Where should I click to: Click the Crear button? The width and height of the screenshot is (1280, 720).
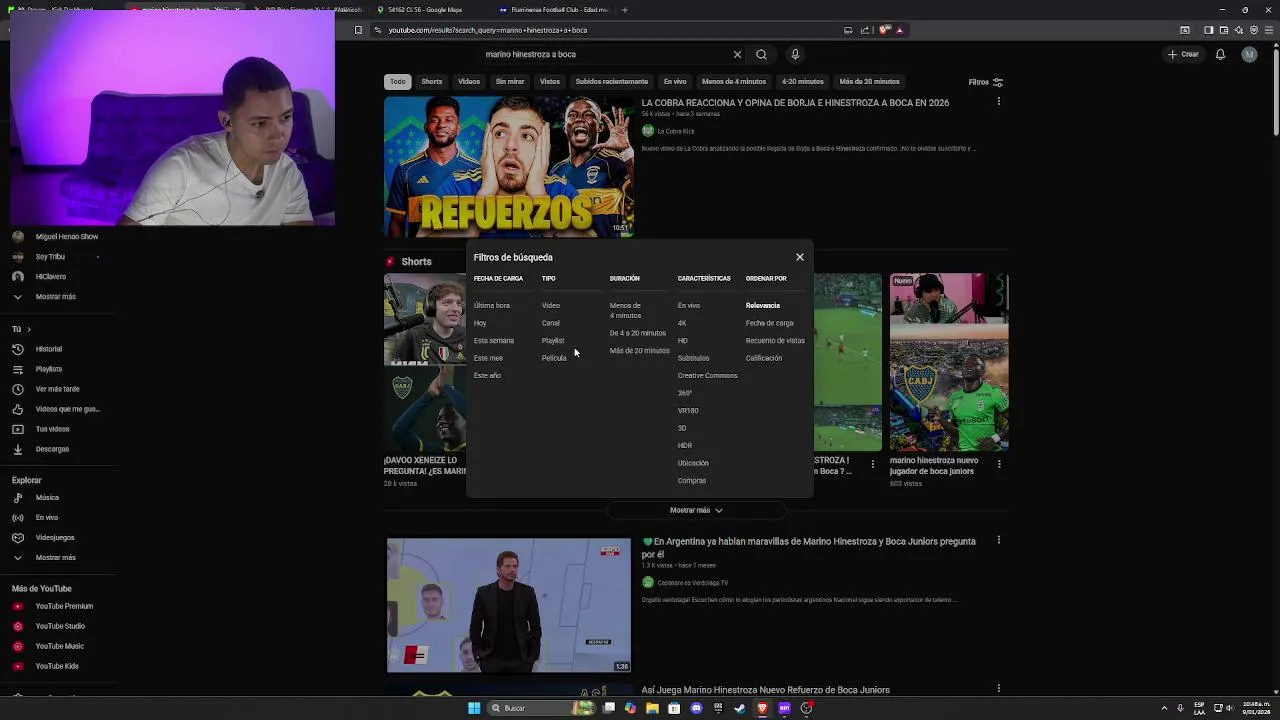[x=1184, y=54]
